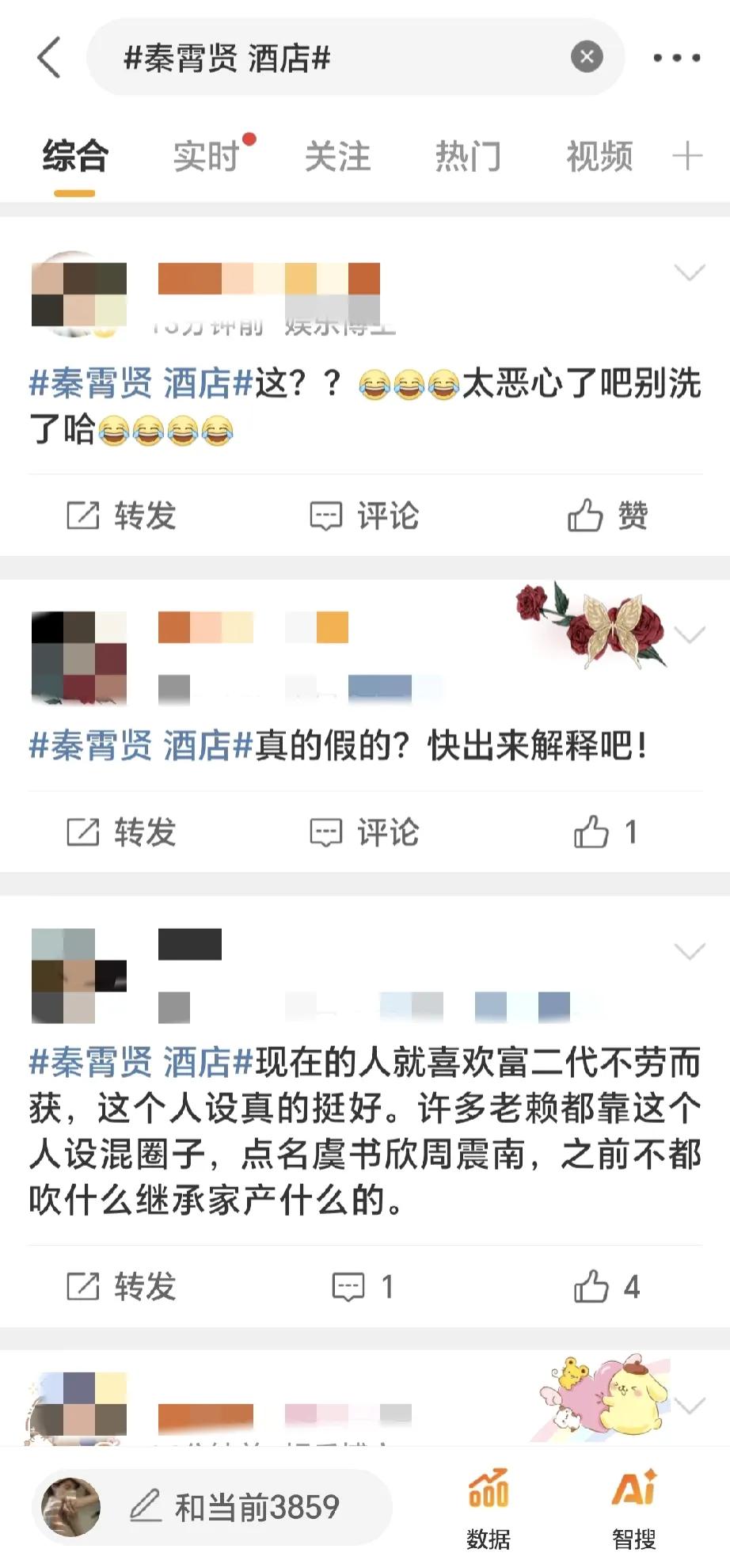Image resolution: width=730 pixels, height=1568 pixels.
Task: Expand the second post's chevron menu
Action: (x=689, y=635)
